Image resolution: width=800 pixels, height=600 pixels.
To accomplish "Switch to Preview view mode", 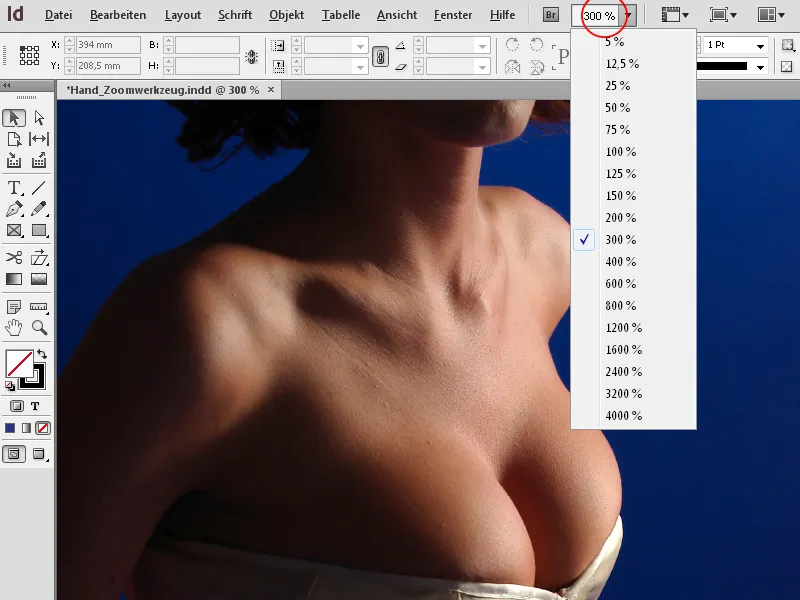I will tap(39, 454).
